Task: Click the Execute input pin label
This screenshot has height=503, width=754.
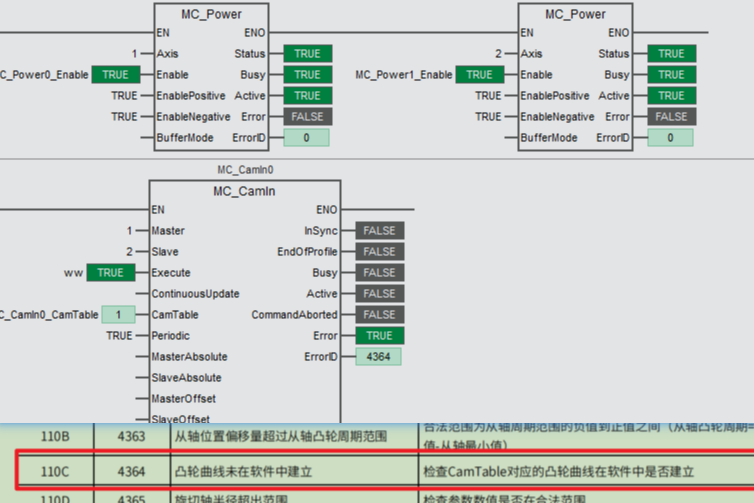Action: click(x=171, y=273)
